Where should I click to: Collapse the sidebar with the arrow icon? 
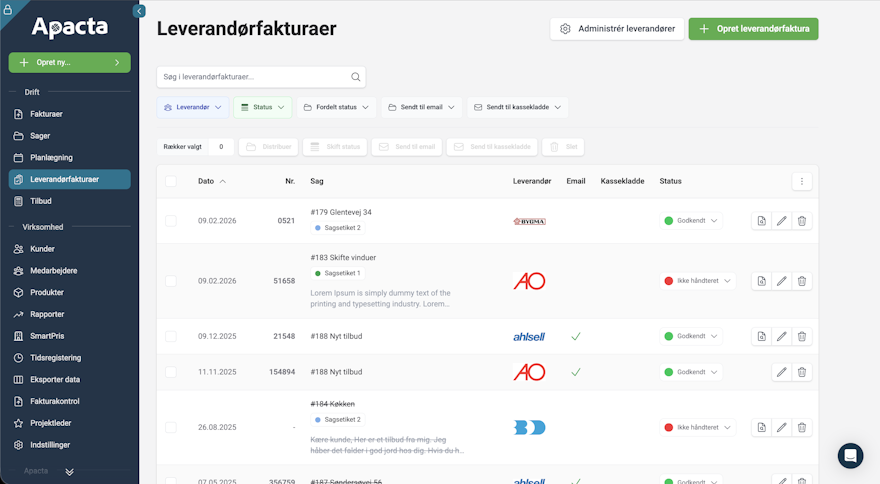pyautogui.click(x=139, y=11)
